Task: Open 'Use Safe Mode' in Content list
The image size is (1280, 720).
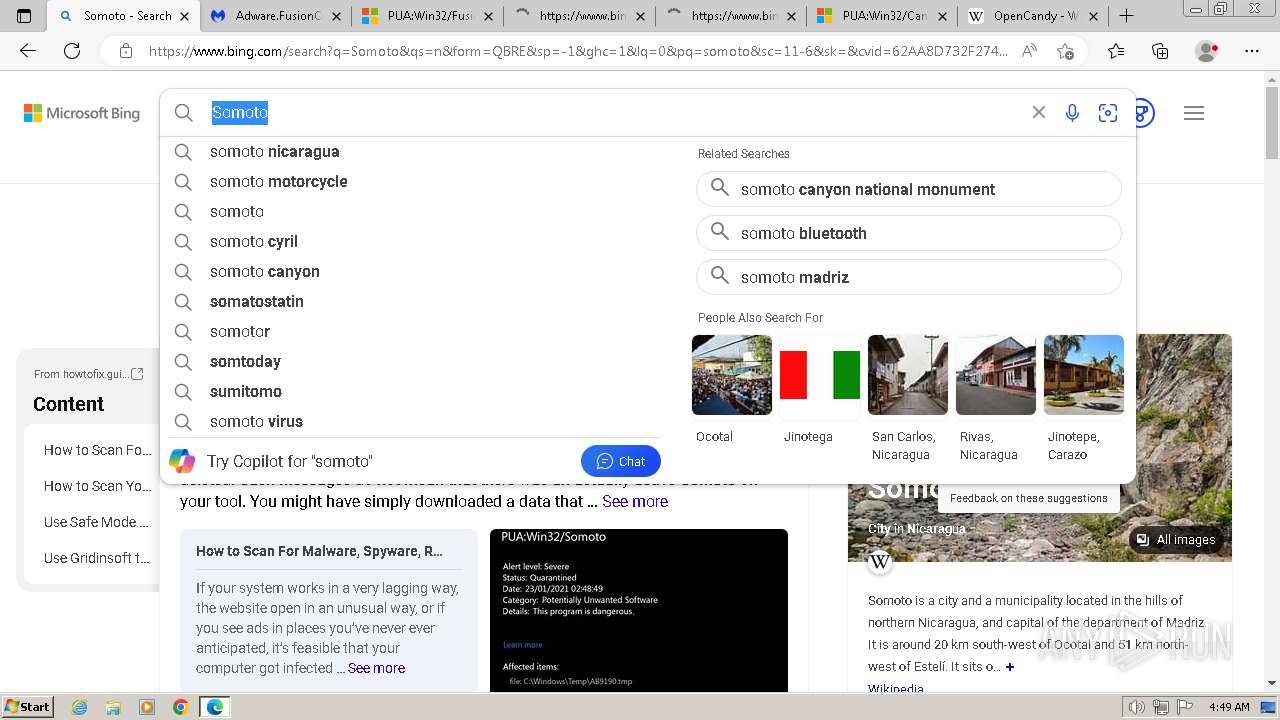Action: 96,522
